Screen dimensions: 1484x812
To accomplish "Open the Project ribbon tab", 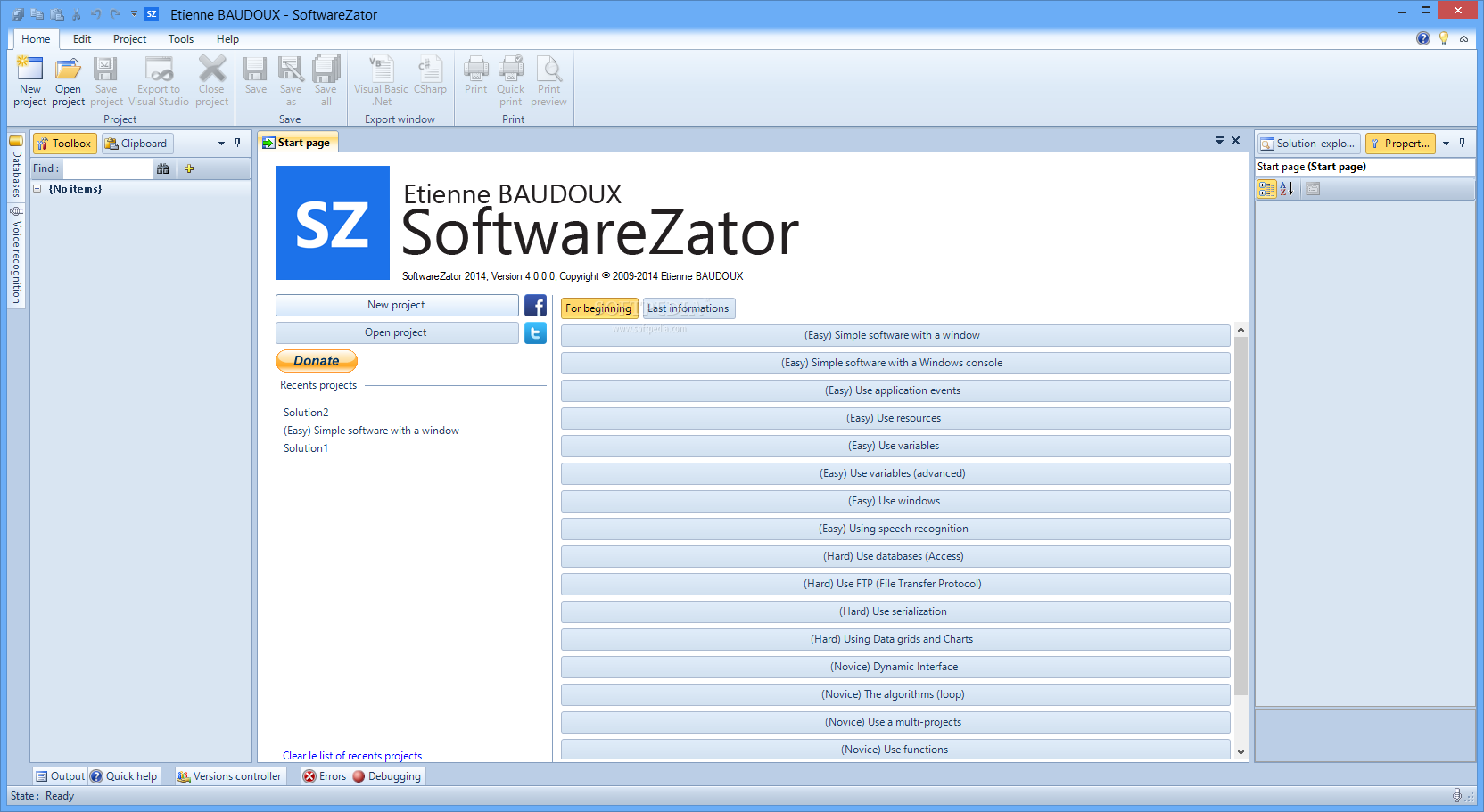I will (x=129, y=39).
